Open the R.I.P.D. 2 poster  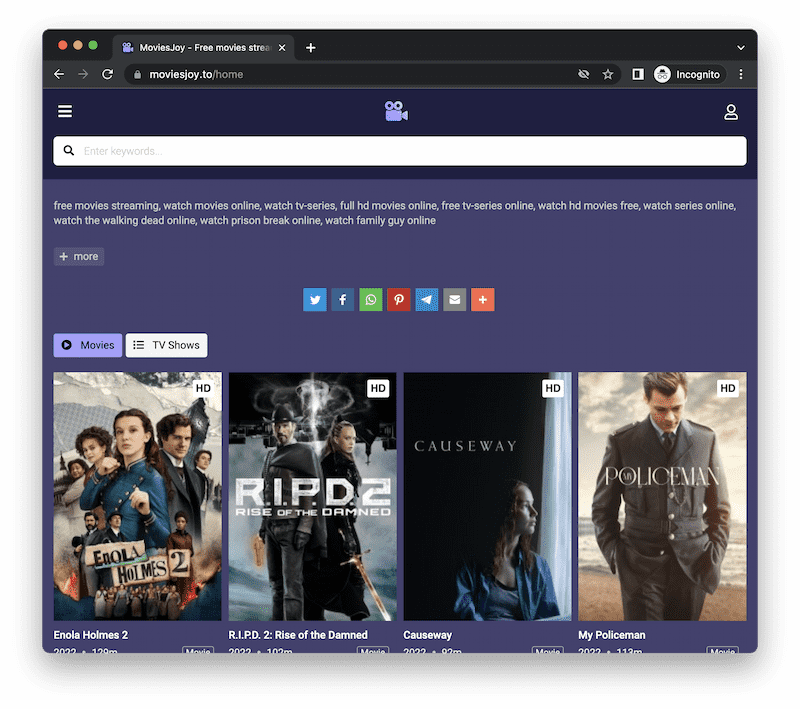312,496
